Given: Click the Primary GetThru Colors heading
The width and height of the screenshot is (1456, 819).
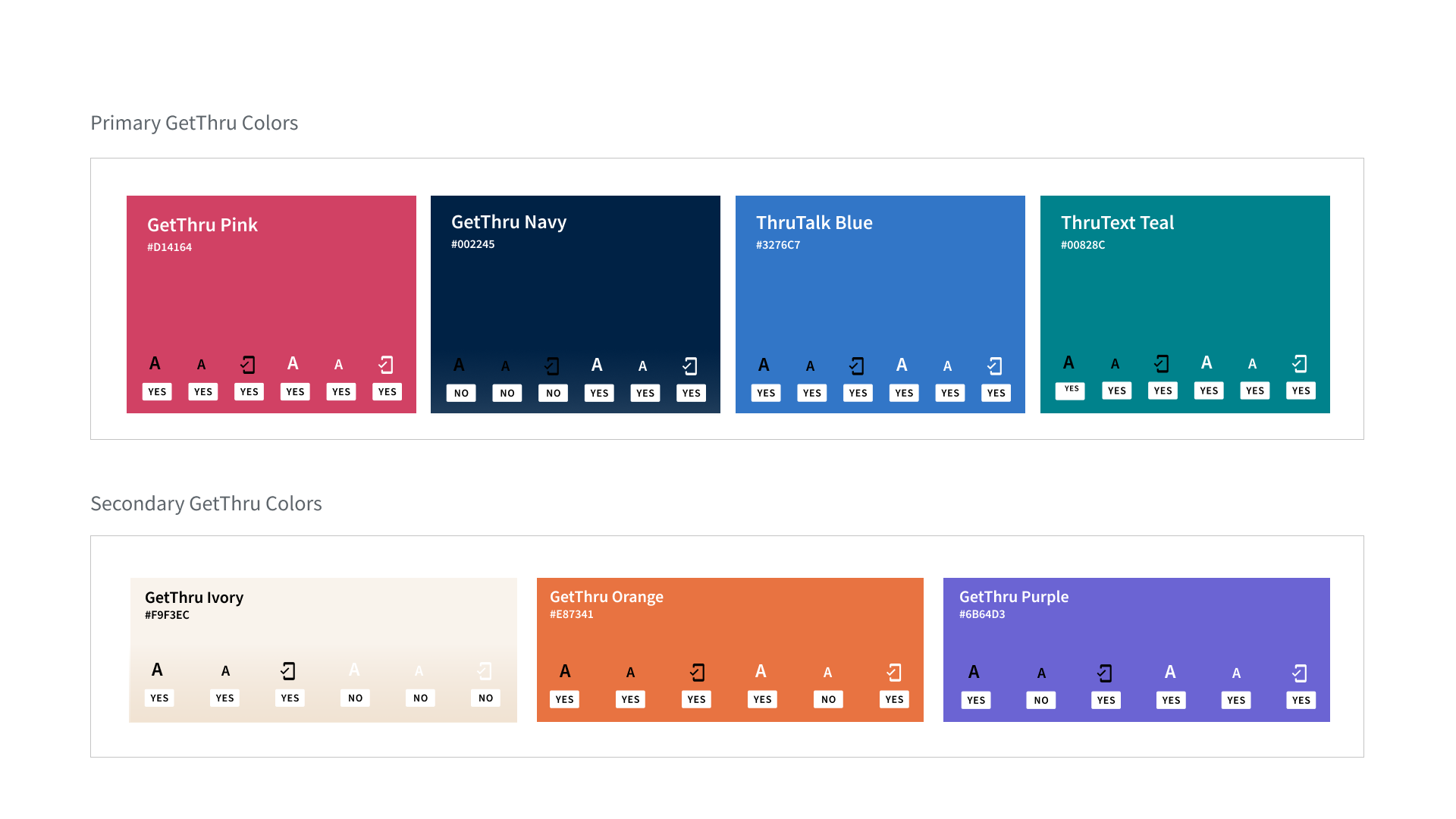Looking at the screenshot, I should [194, 123].
